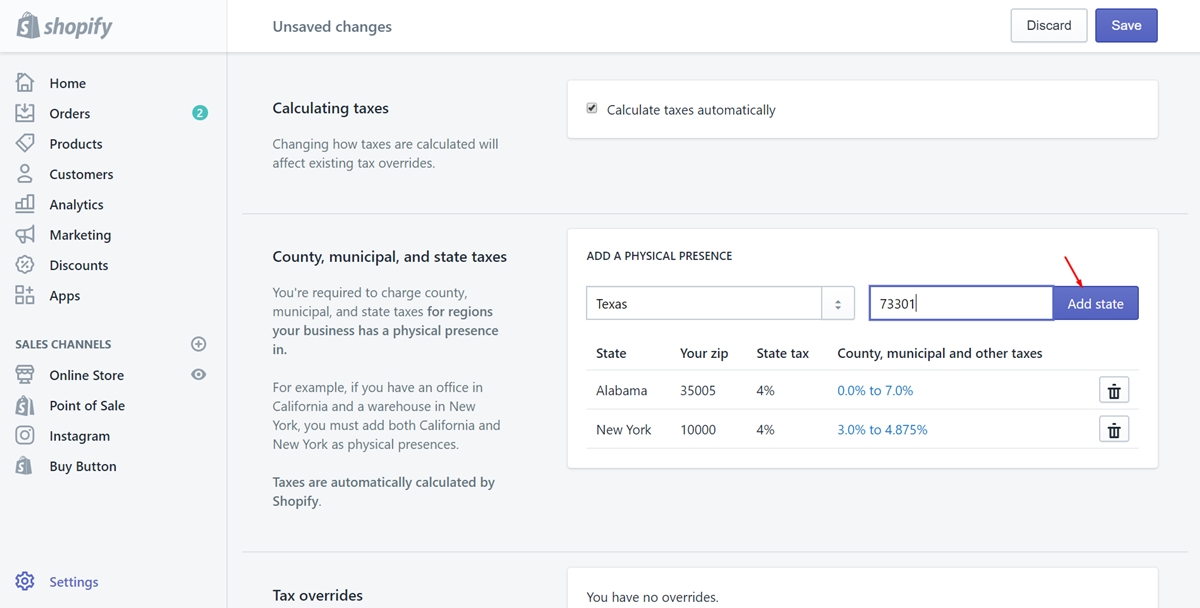Open the Texas state dropdown
The image size is (1200, 608).
coord(720,304)
